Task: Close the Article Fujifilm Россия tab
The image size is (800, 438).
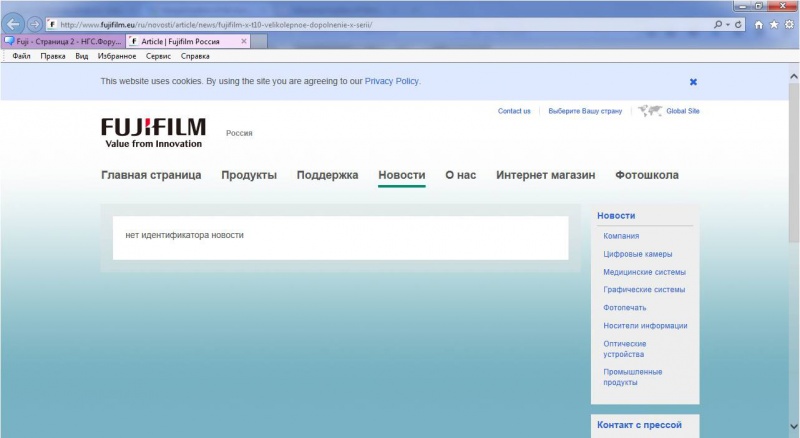Action: tap(244, 41)
